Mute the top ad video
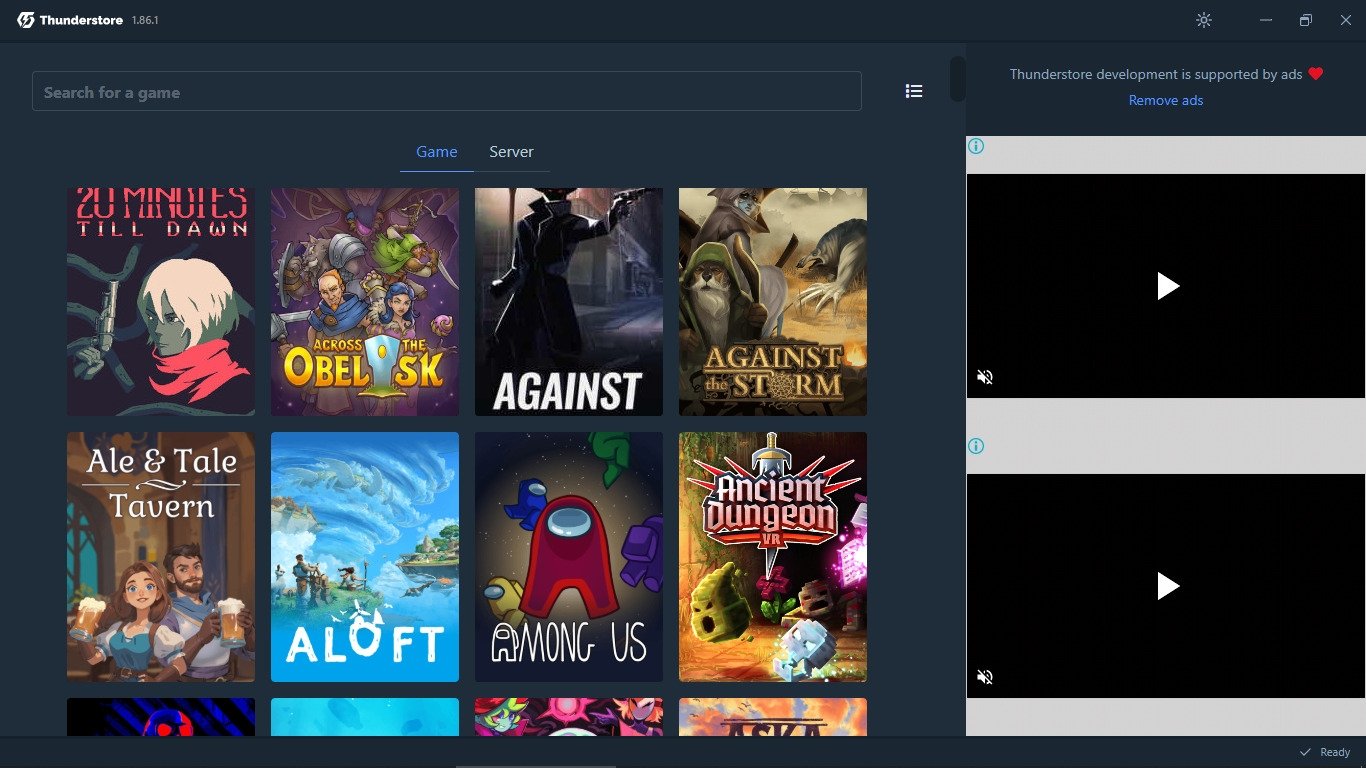Viewport: 1366px width, 768px height. coord(985,377)
